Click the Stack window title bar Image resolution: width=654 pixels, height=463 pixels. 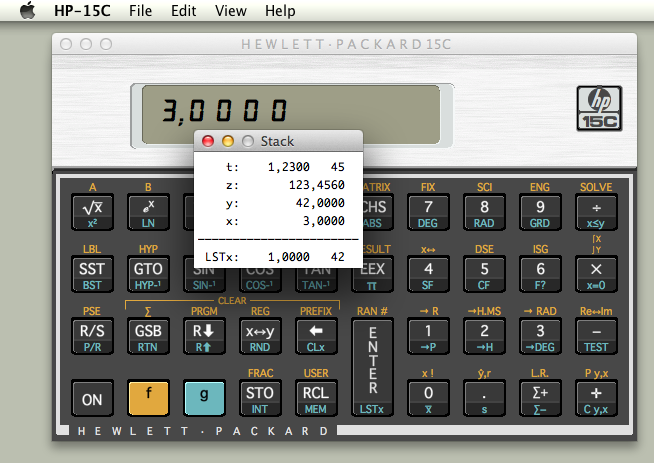pyautogui.click(x=278, y=141)
